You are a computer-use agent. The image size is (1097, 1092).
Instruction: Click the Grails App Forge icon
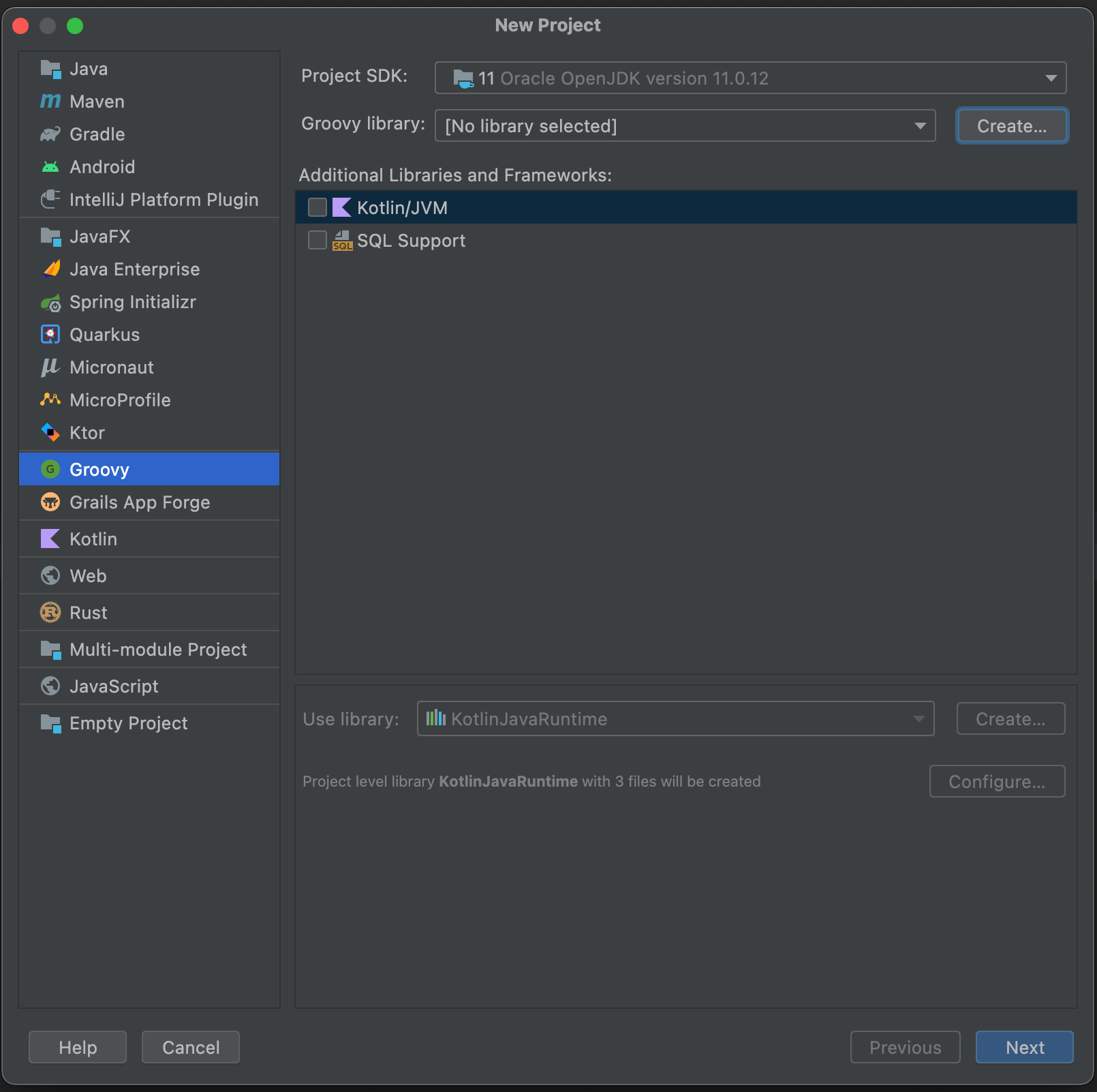tap(50, 502)
